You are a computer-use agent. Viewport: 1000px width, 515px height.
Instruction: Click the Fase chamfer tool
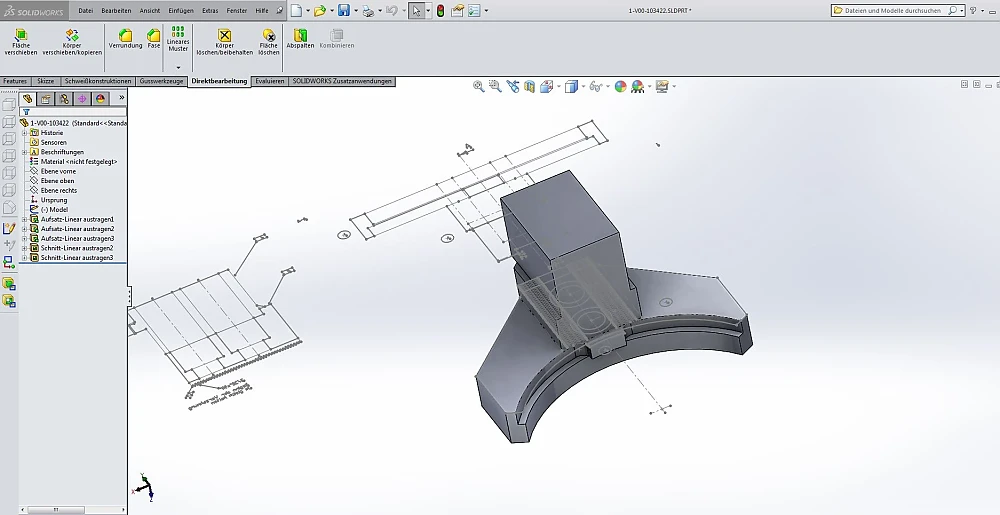pos(153,39)
